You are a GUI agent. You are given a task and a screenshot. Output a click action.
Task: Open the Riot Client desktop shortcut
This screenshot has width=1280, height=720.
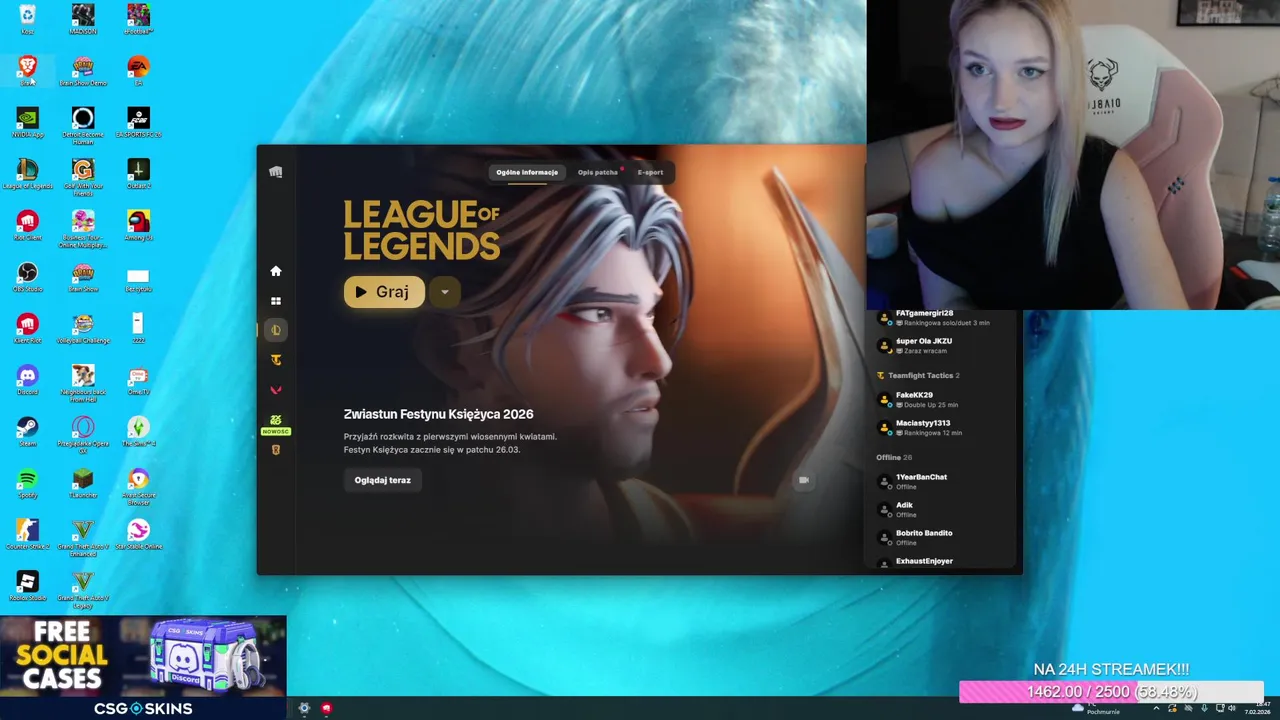pos(27,226)
